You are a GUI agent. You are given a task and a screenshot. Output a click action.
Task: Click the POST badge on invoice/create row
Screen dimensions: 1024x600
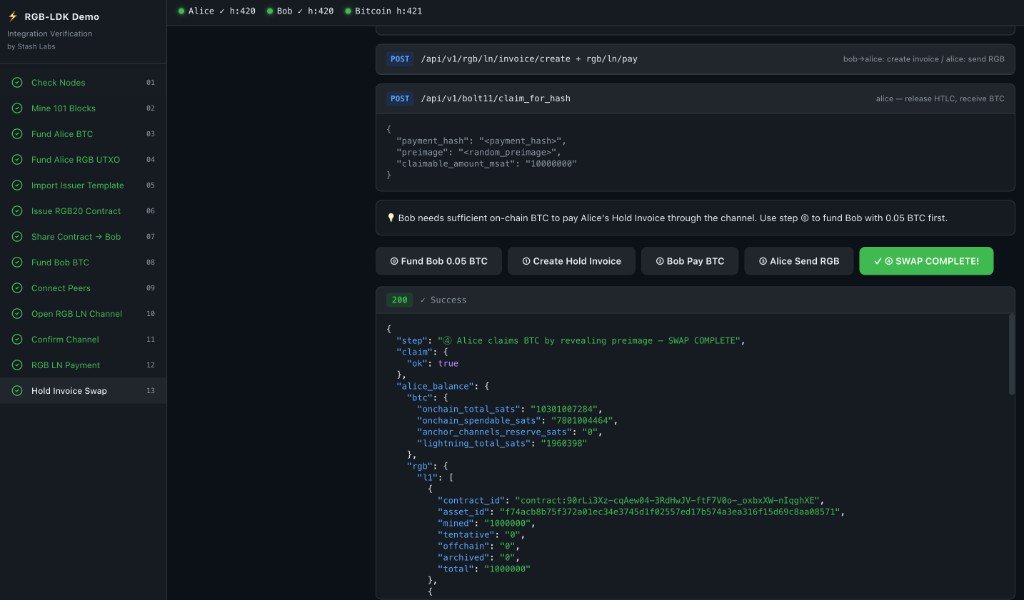400,59
